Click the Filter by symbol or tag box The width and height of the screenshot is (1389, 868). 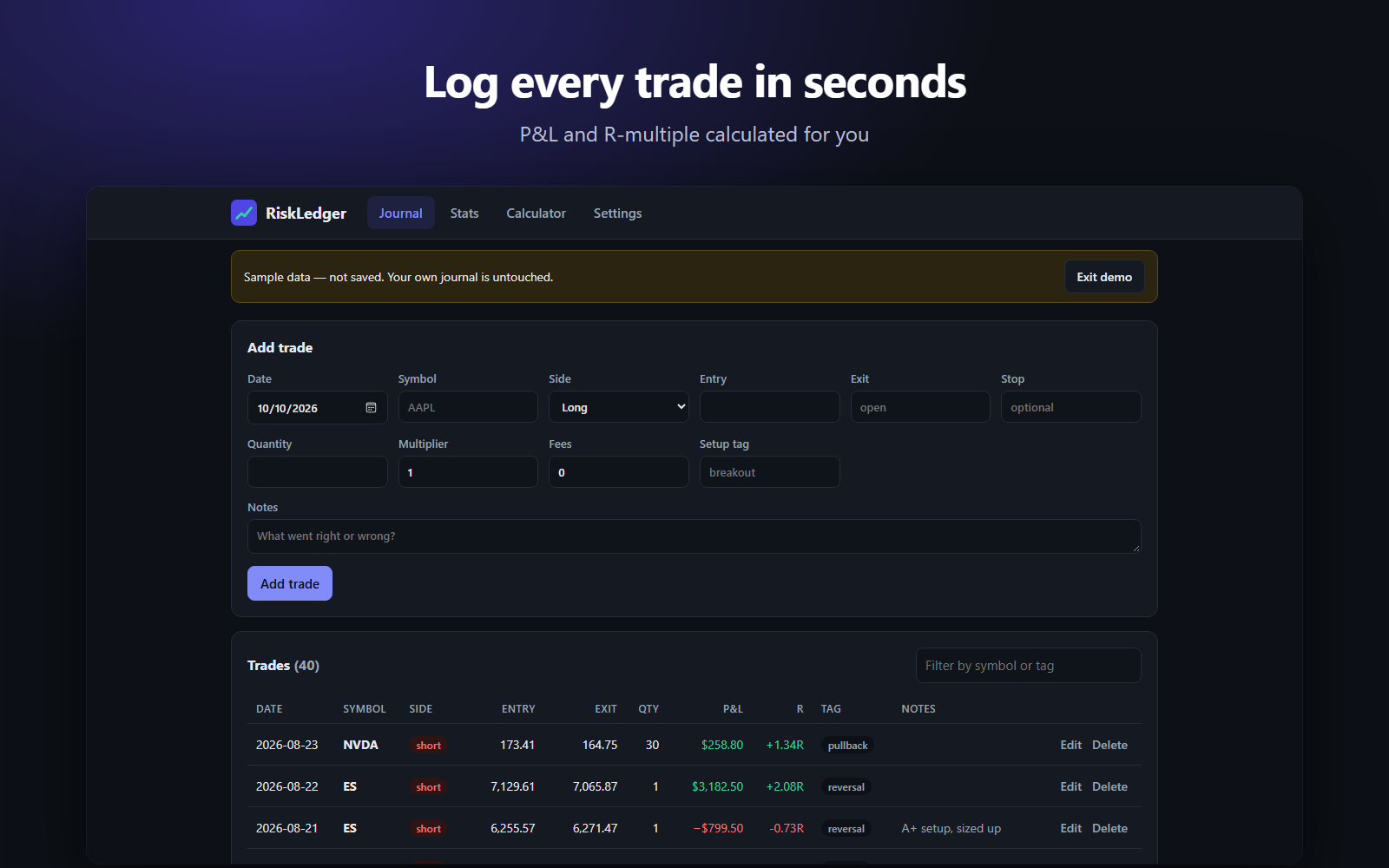pos(1029,666)
